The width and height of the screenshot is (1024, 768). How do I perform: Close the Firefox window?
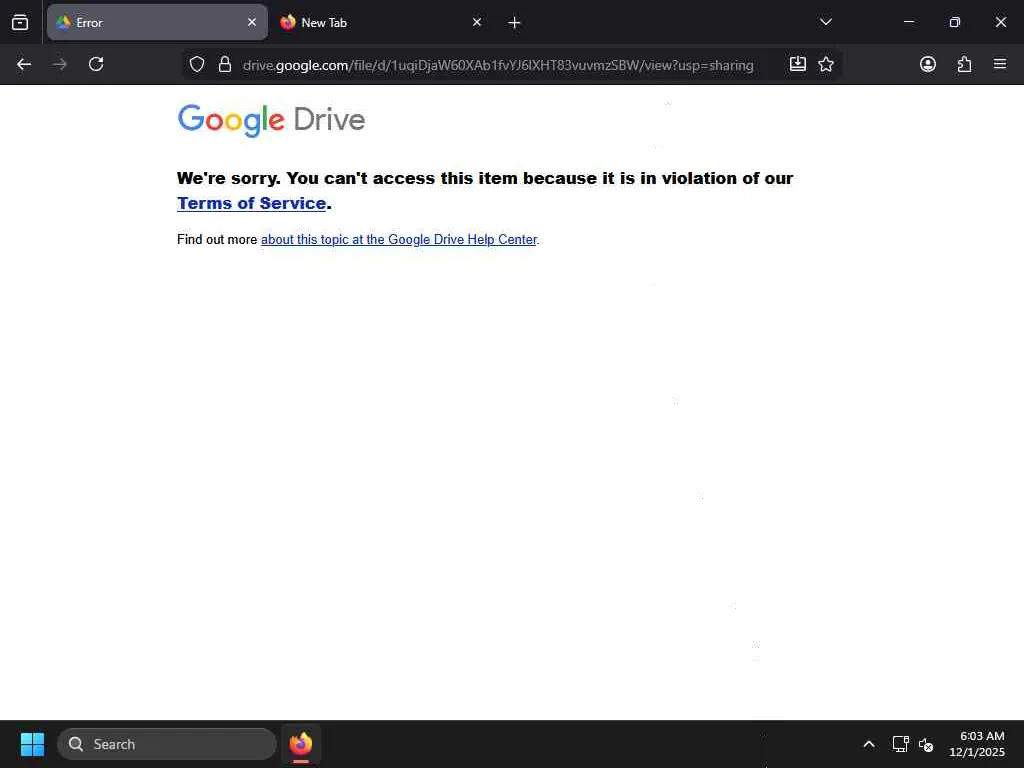(1000, 22)
